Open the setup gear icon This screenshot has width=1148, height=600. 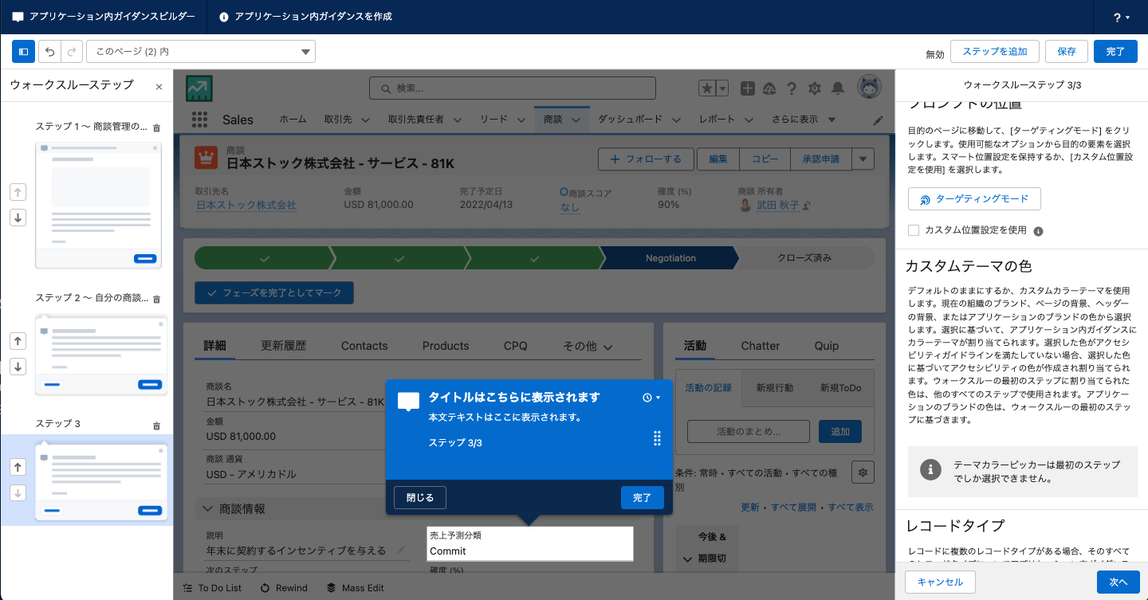814,89
